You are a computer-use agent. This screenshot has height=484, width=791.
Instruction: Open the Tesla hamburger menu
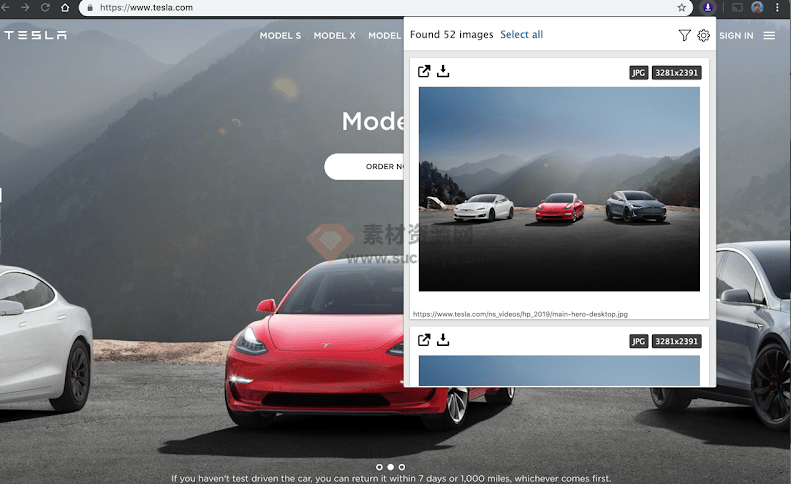tap(769, 36)
